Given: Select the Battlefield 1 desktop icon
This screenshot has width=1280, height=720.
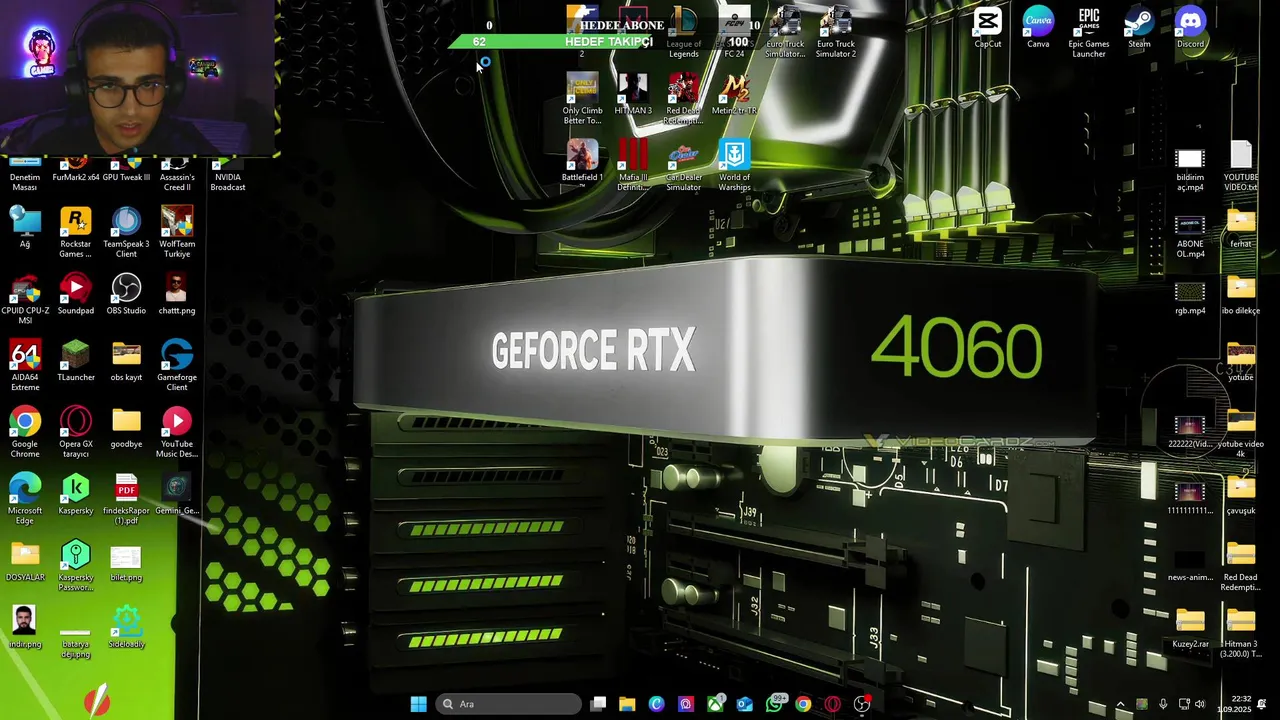Looking at the screenshot, I should [582, 162].
